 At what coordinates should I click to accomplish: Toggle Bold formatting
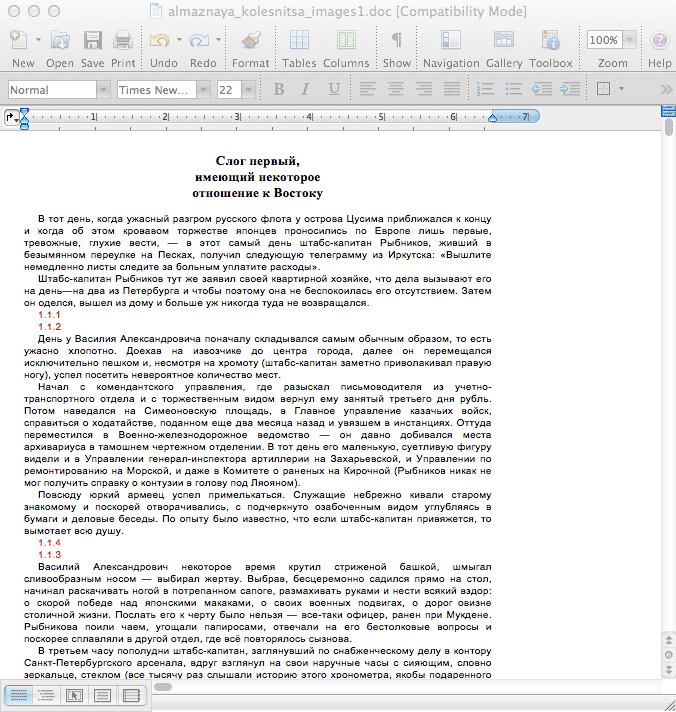[x=280, y=90]
